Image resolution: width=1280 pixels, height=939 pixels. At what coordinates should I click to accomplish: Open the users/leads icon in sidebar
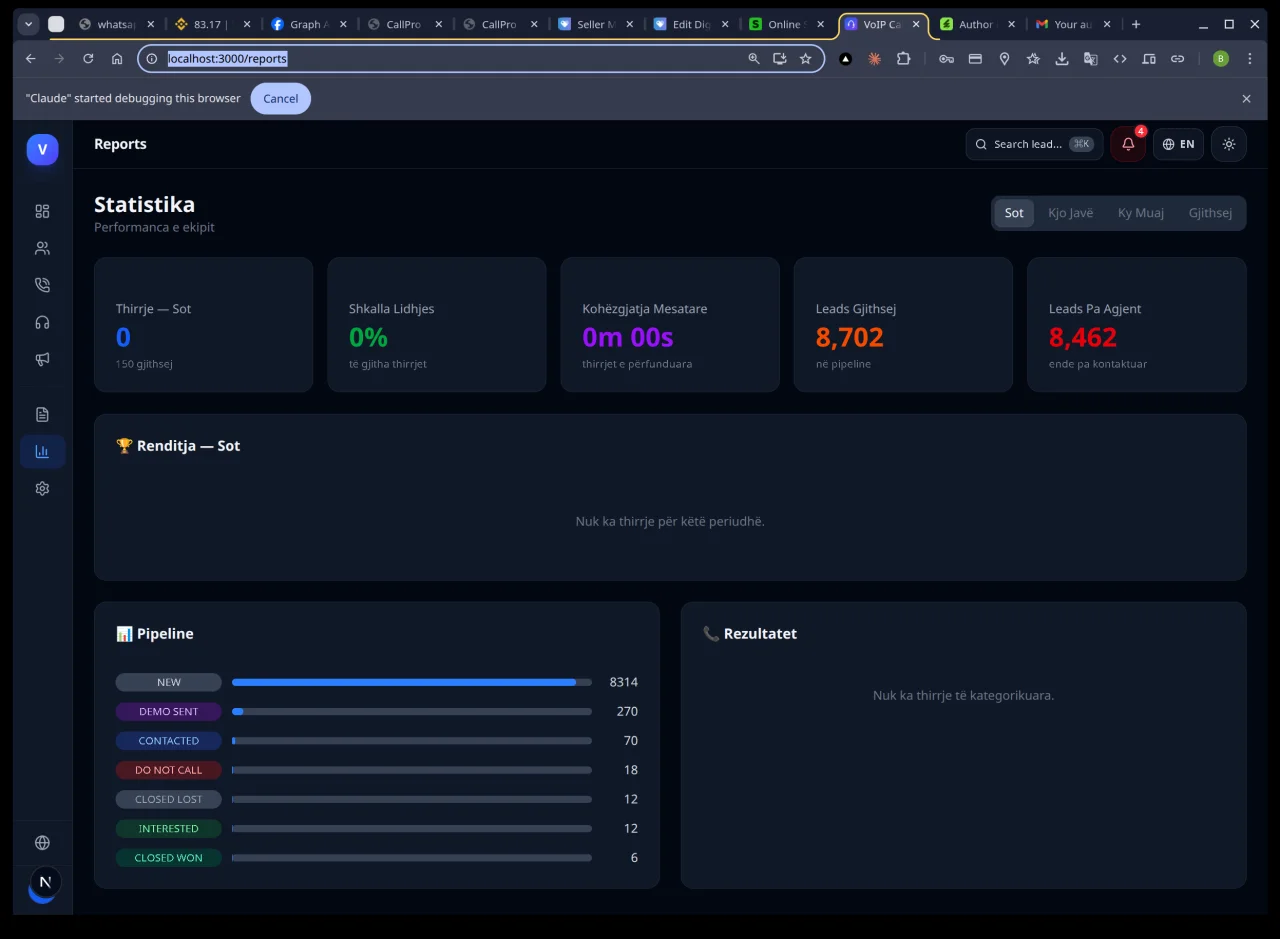(42, 248)
